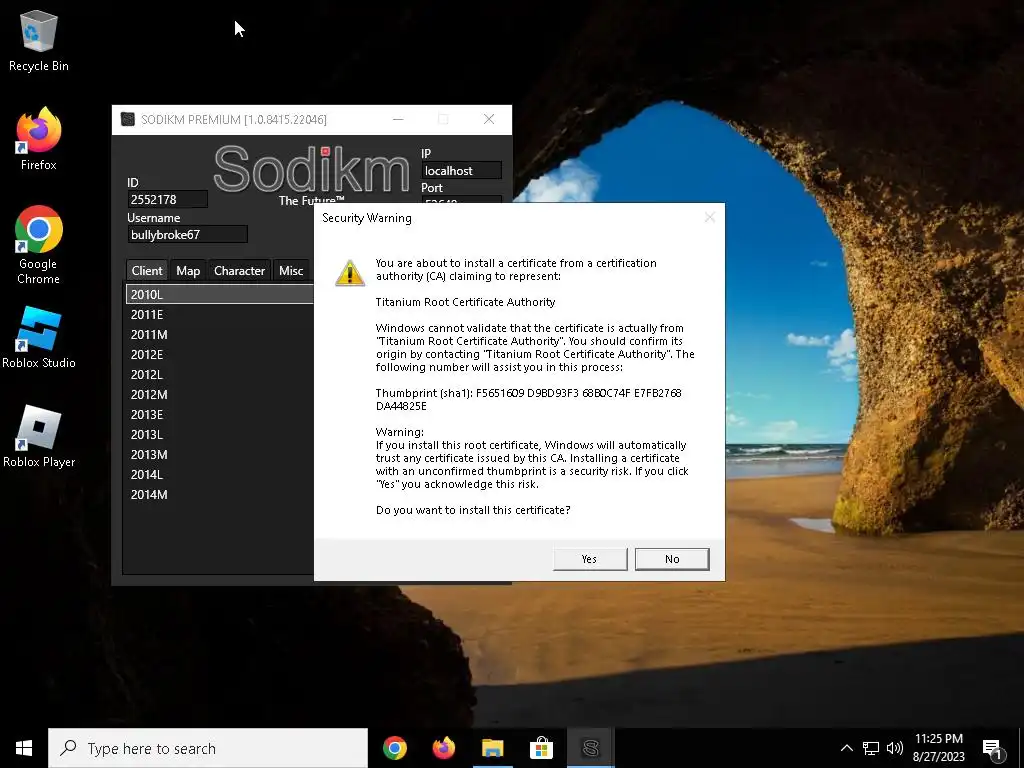Viewport: 1024px width, 768px height.
Task: Click the Thumbprint (sha1) text line
Action: tap(528, 399)
